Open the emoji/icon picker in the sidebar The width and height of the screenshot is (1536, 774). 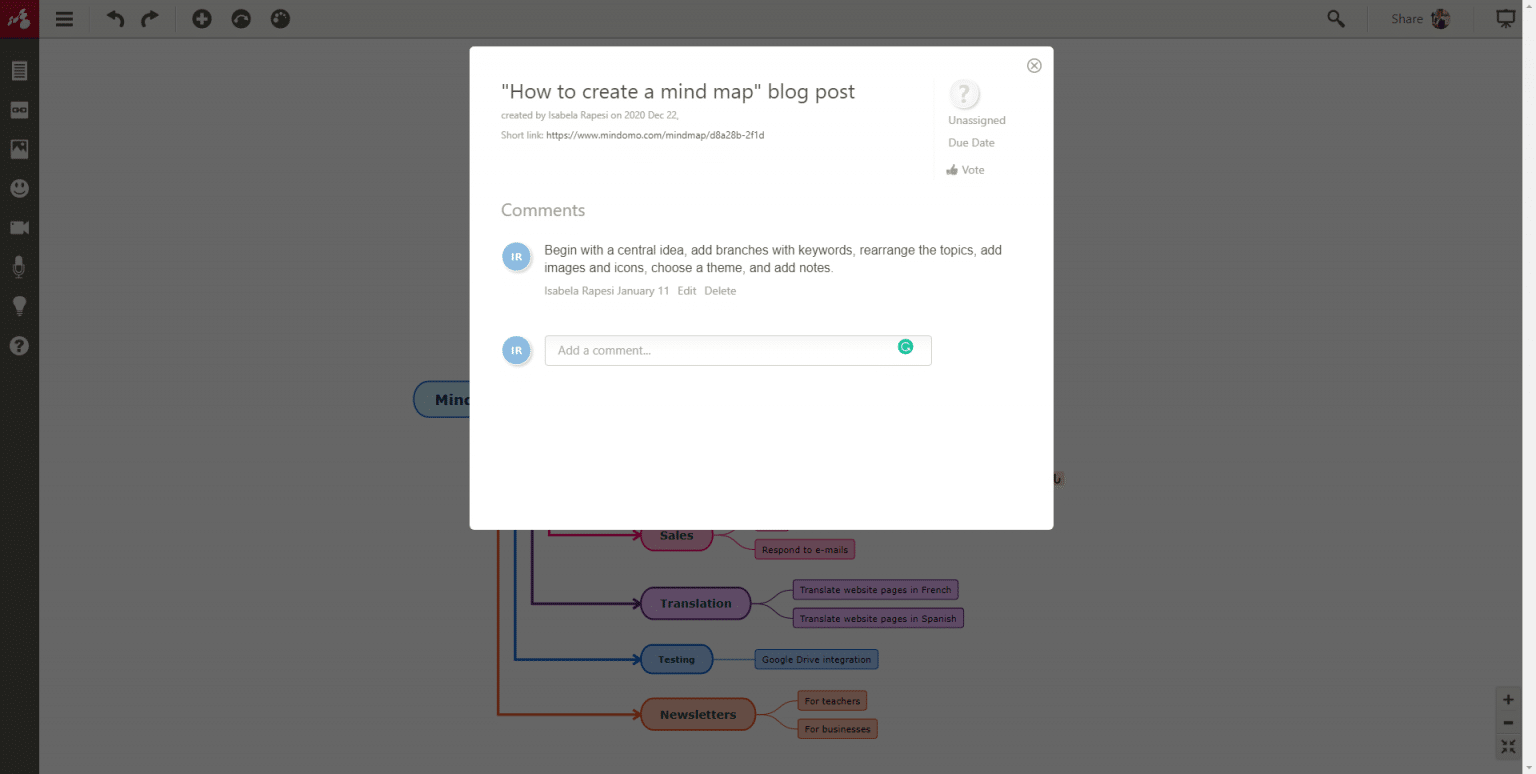19,188
